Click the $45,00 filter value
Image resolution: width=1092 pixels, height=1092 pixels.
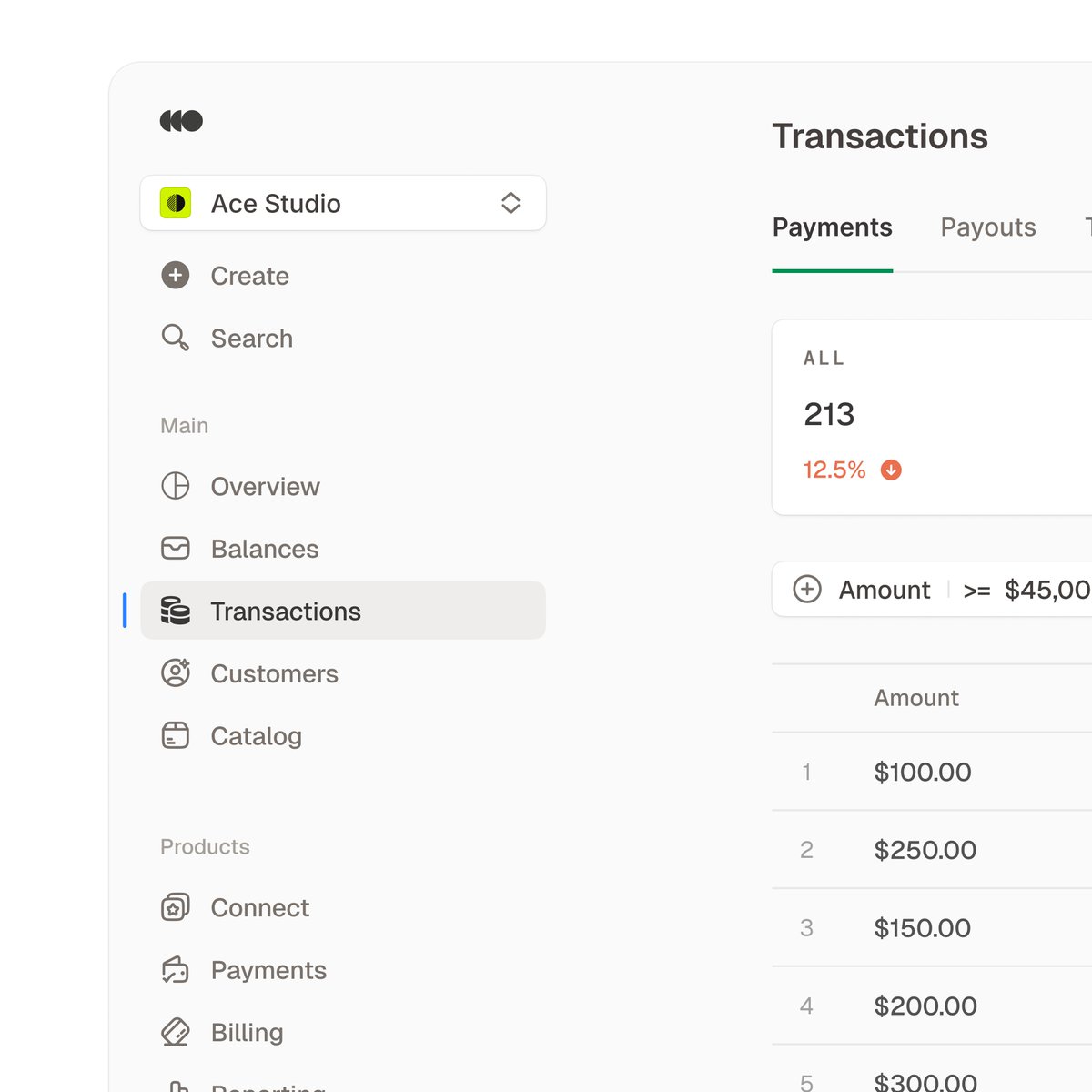[1047, 590]
